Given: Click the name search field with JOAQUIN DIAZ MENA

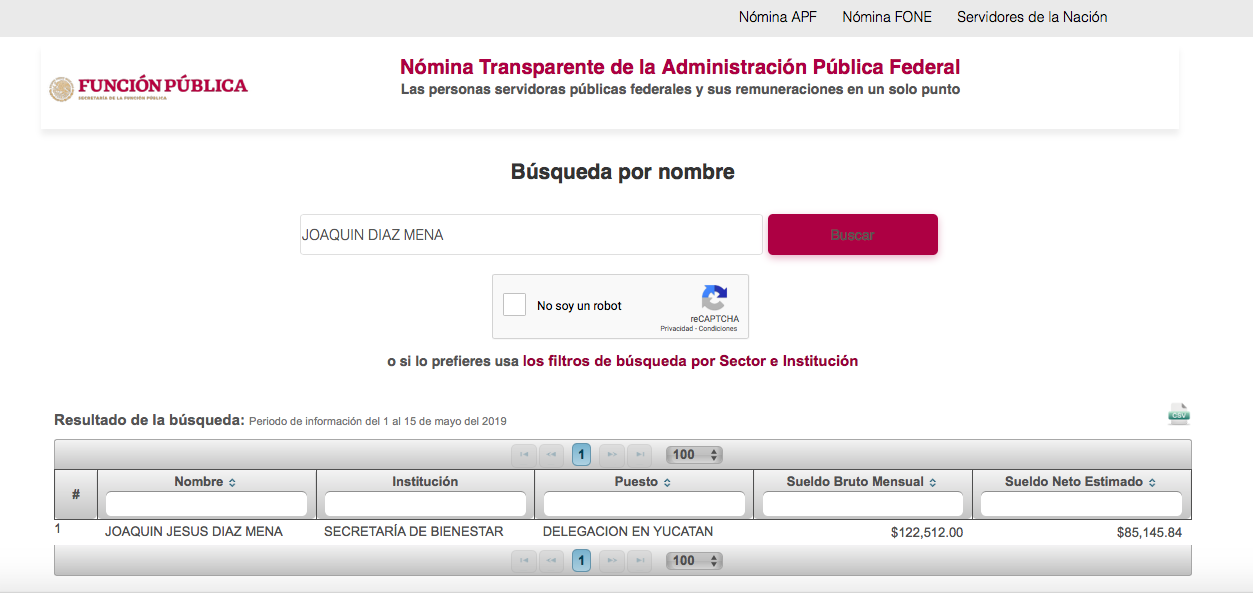Looking at the screenshot, I should [x=530, y=235].
